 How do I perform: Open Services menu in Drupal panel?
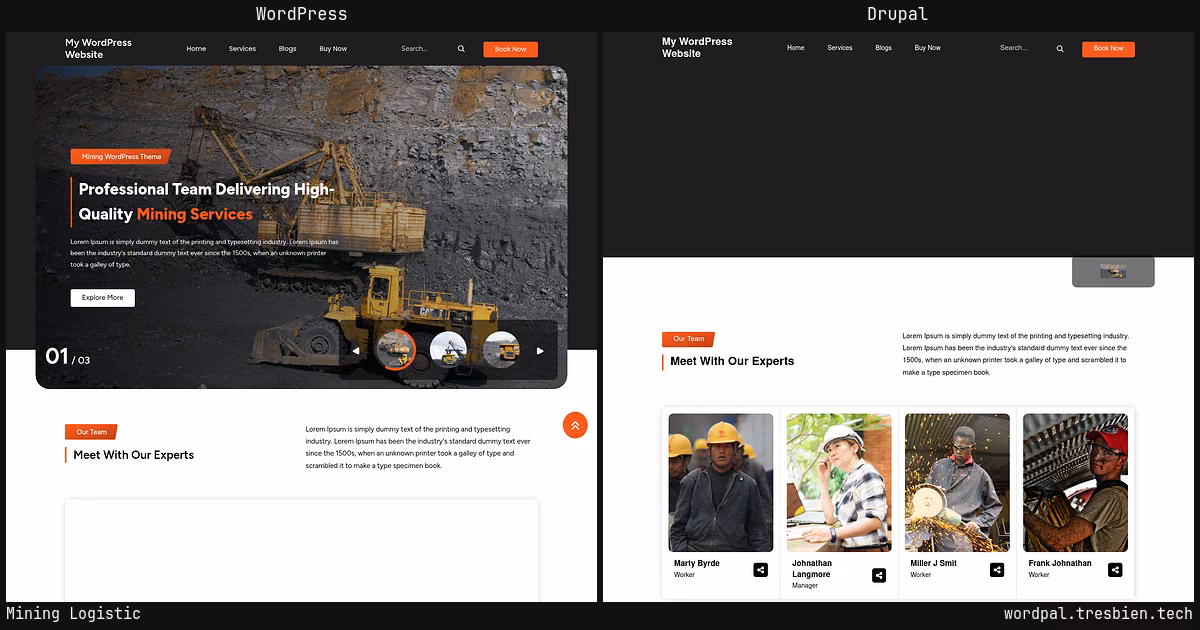pyautogui.click(x=840, y=48)
